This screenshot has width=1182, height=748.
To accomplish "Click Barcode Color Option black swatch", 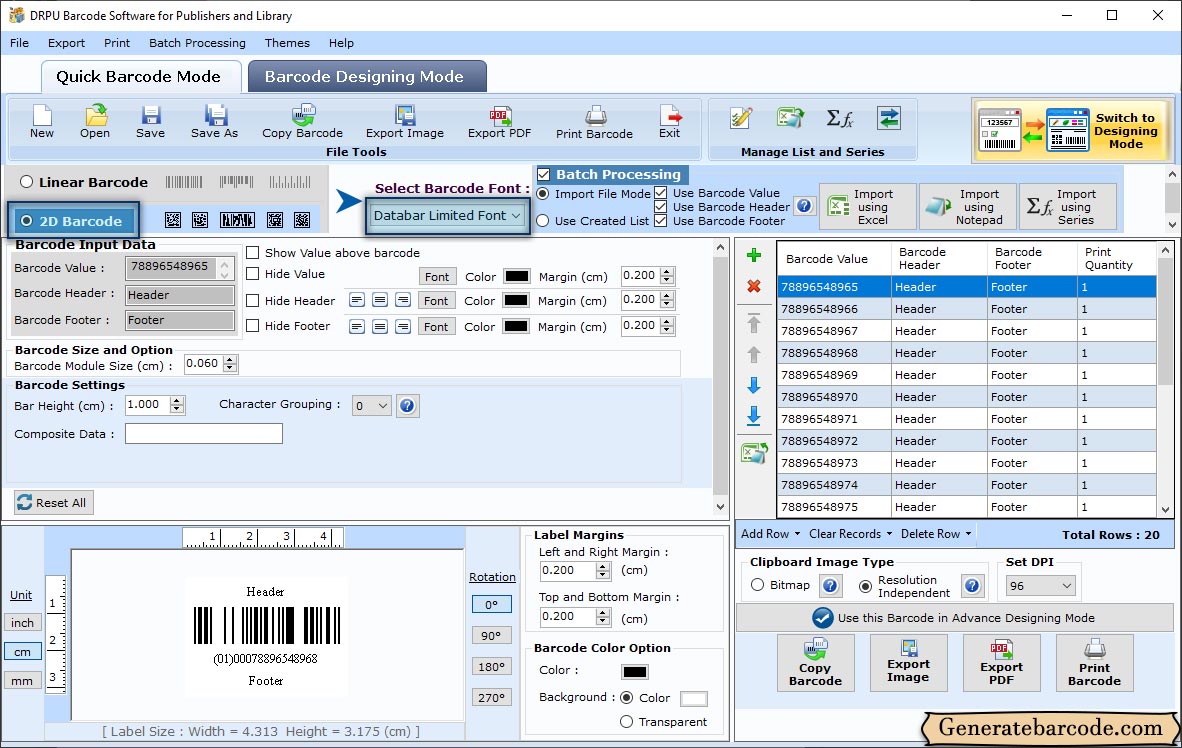I will point(635,672).
